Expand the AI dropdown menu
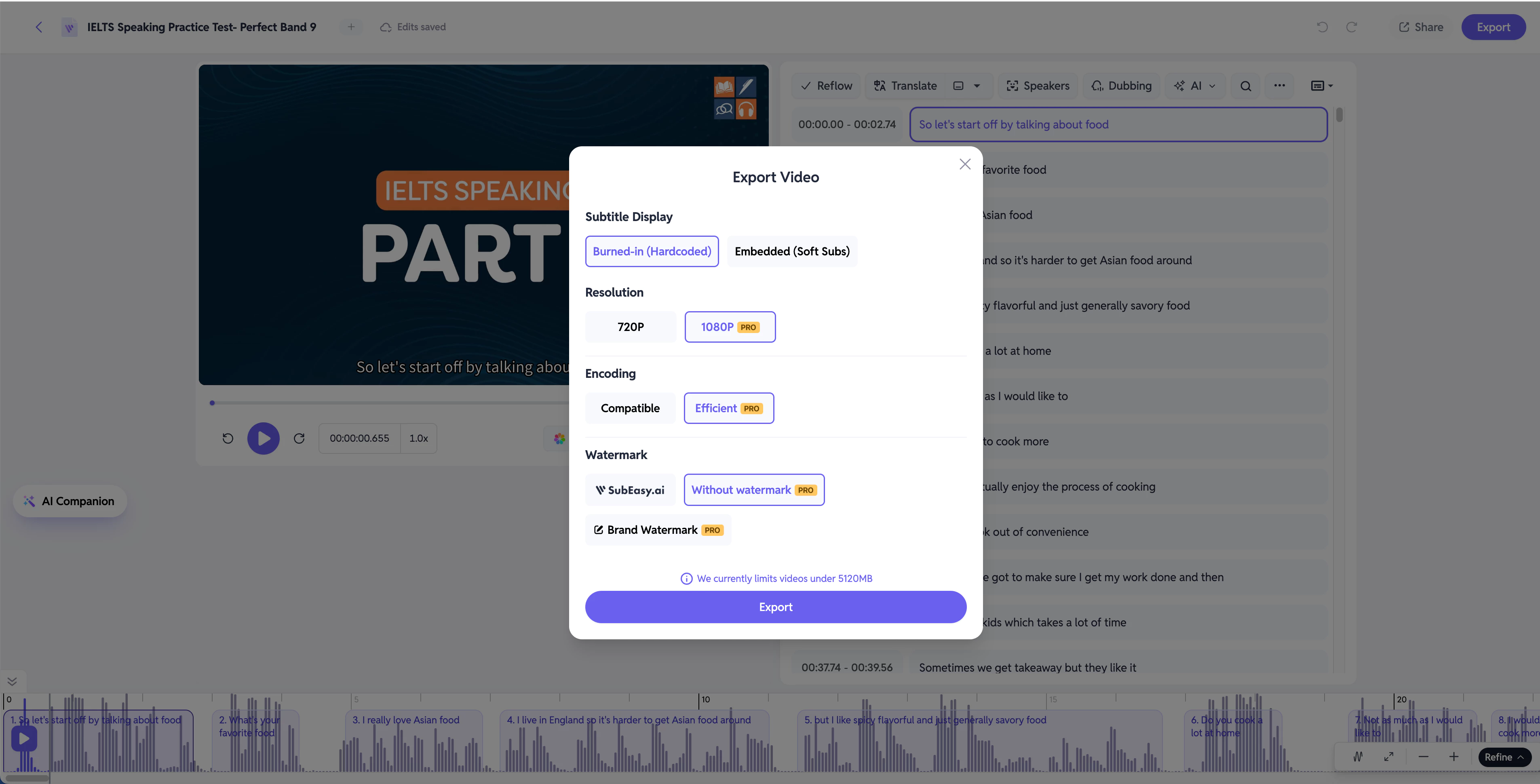The height and width of the screenshot is (784, 1540). point(1195,85)
